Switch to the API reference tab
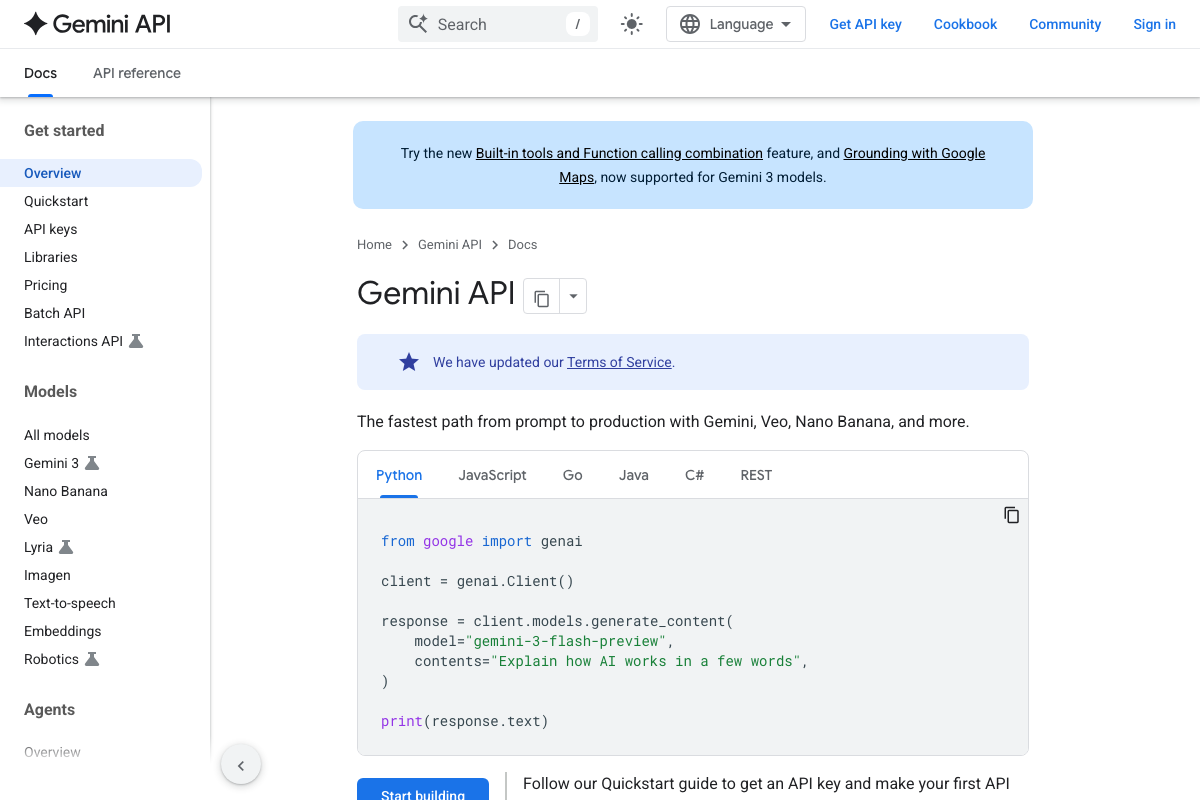Viewport: 1200px width, 800px height. 137,73
